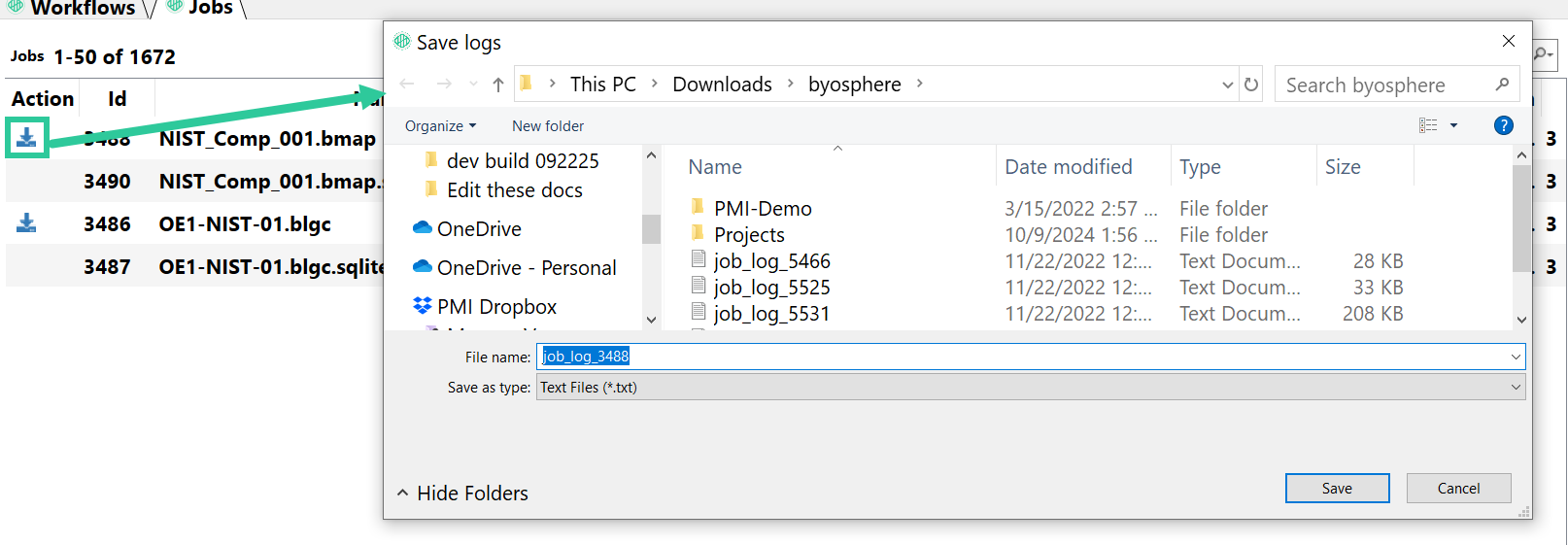This screenshot has width=1568, height=545.
Task: Cancel the Save logs dialog
Action: pyautogui.click(x=1458, y=489)
